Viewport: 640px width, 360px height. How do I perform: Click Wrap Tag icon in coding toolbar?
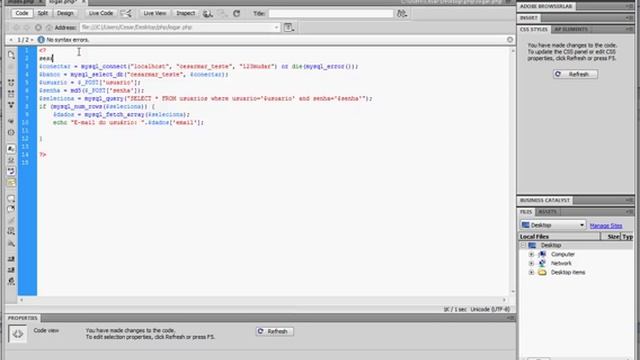click(x=11, y=221)
